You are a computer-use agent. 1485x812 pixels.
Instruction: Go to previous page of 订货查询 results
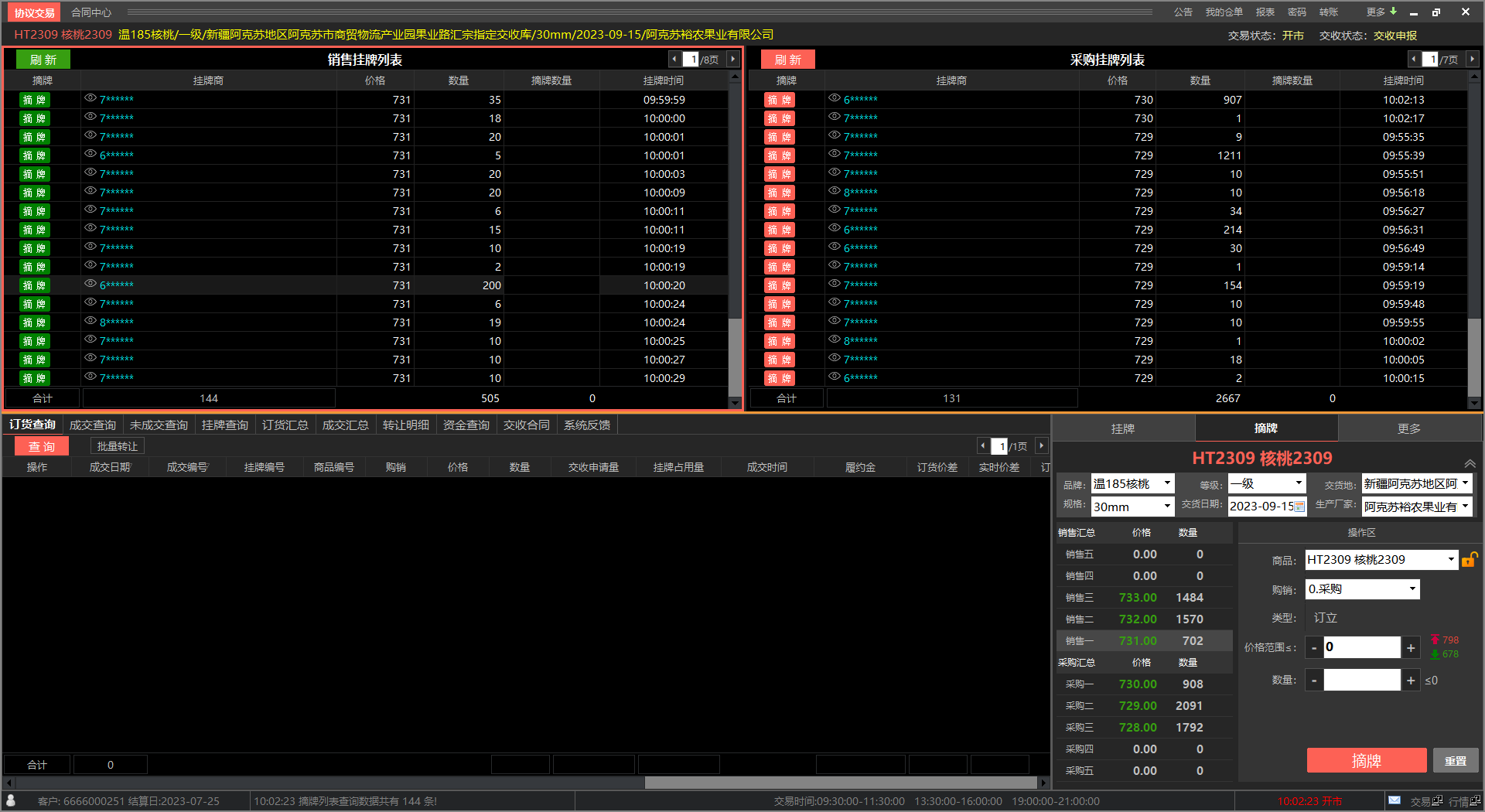(x=983, y=446)
